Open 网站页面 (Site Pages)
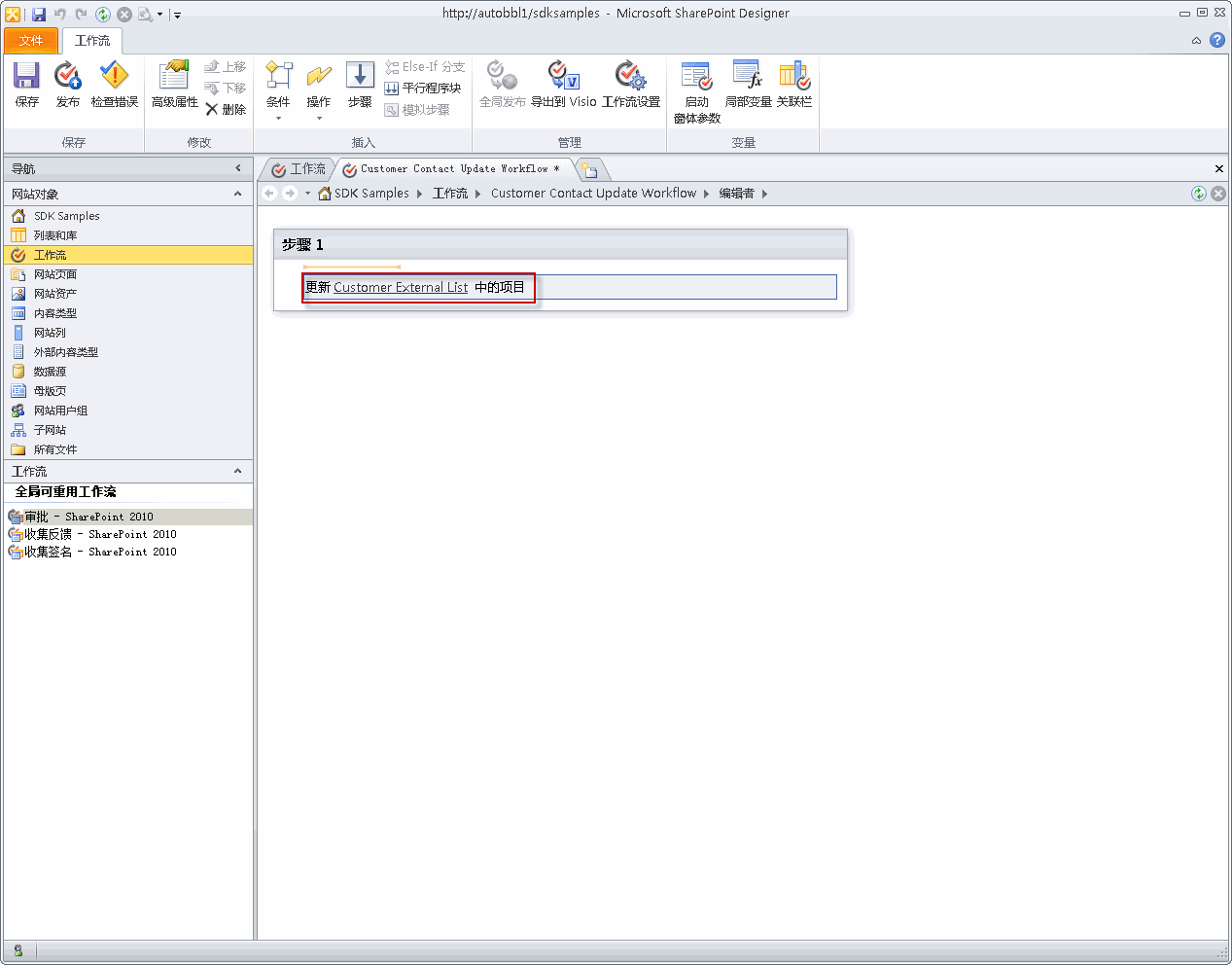The height and width of the screenshot is (965, 1232). 128,274
